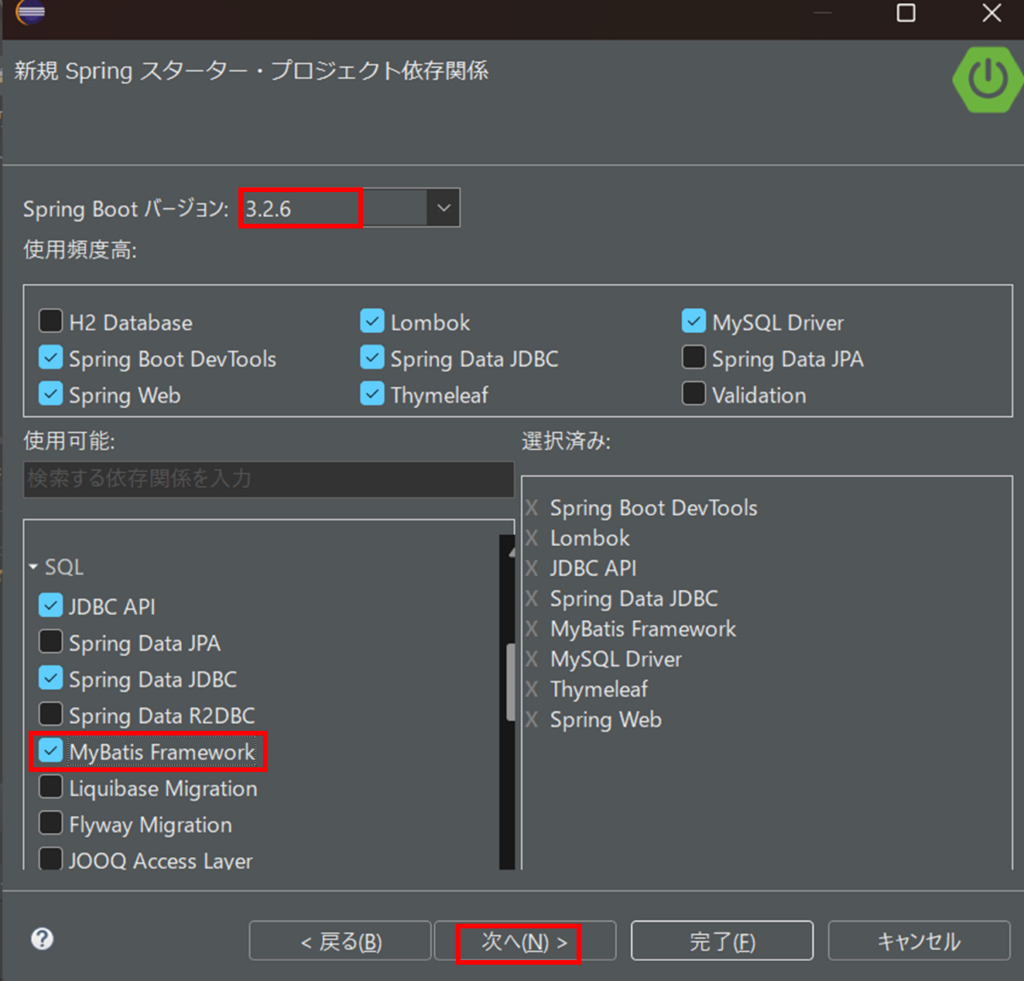The width and height of the screenshot is (1024, 981).
Task: Check Spring Data R2DBC option
Action: pos(51,715)
